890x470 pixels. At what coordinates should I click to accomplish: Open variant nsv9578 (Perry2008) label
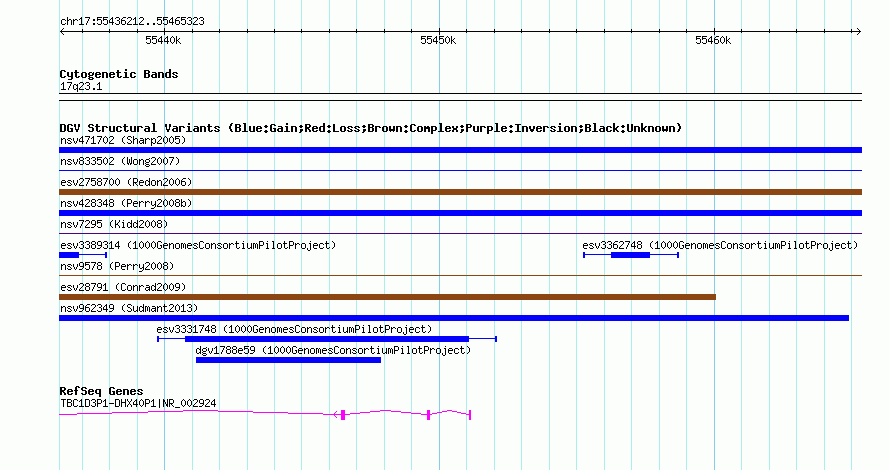point(117,266)
